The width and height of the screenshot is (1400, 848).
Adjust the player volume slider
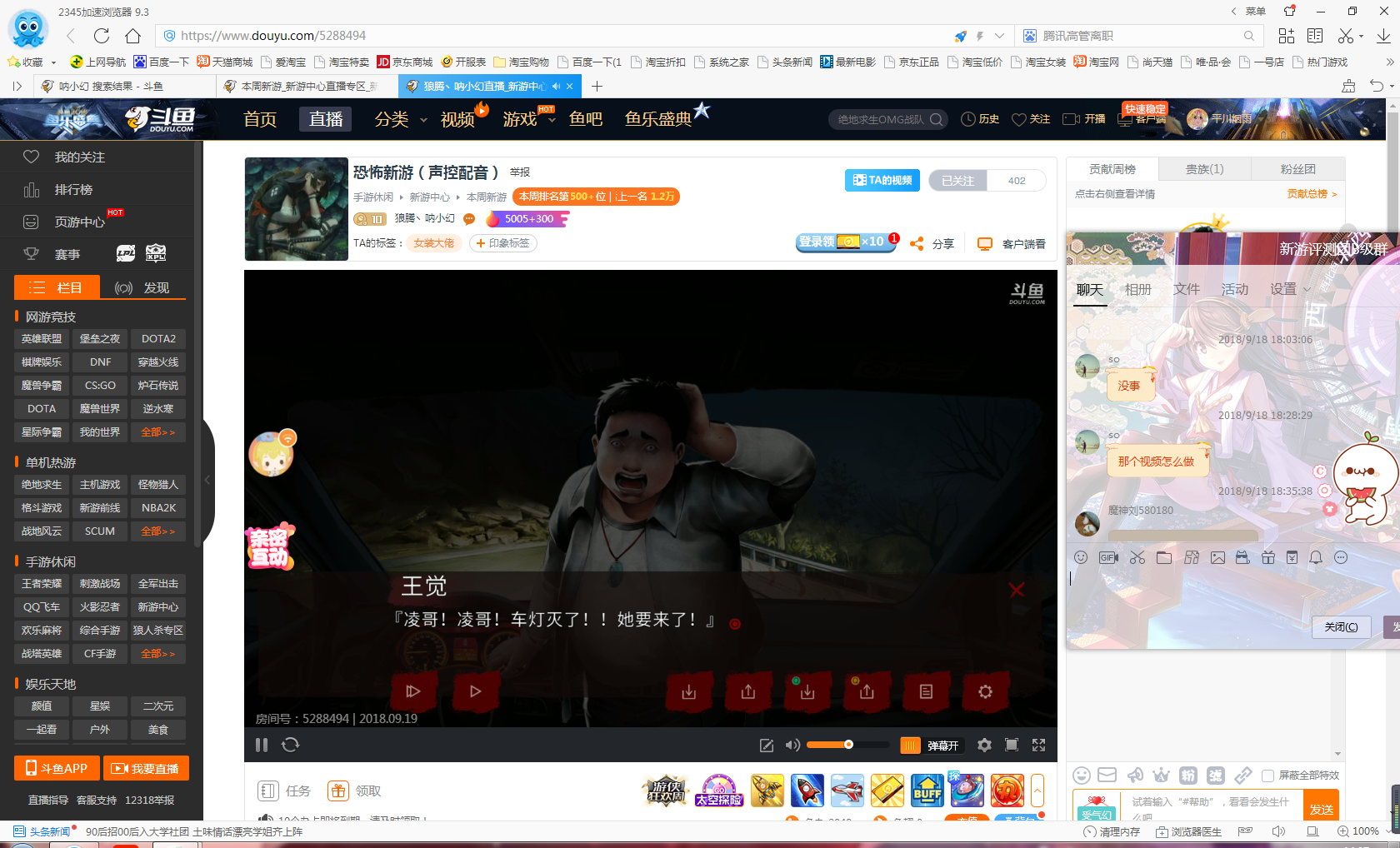847,745
